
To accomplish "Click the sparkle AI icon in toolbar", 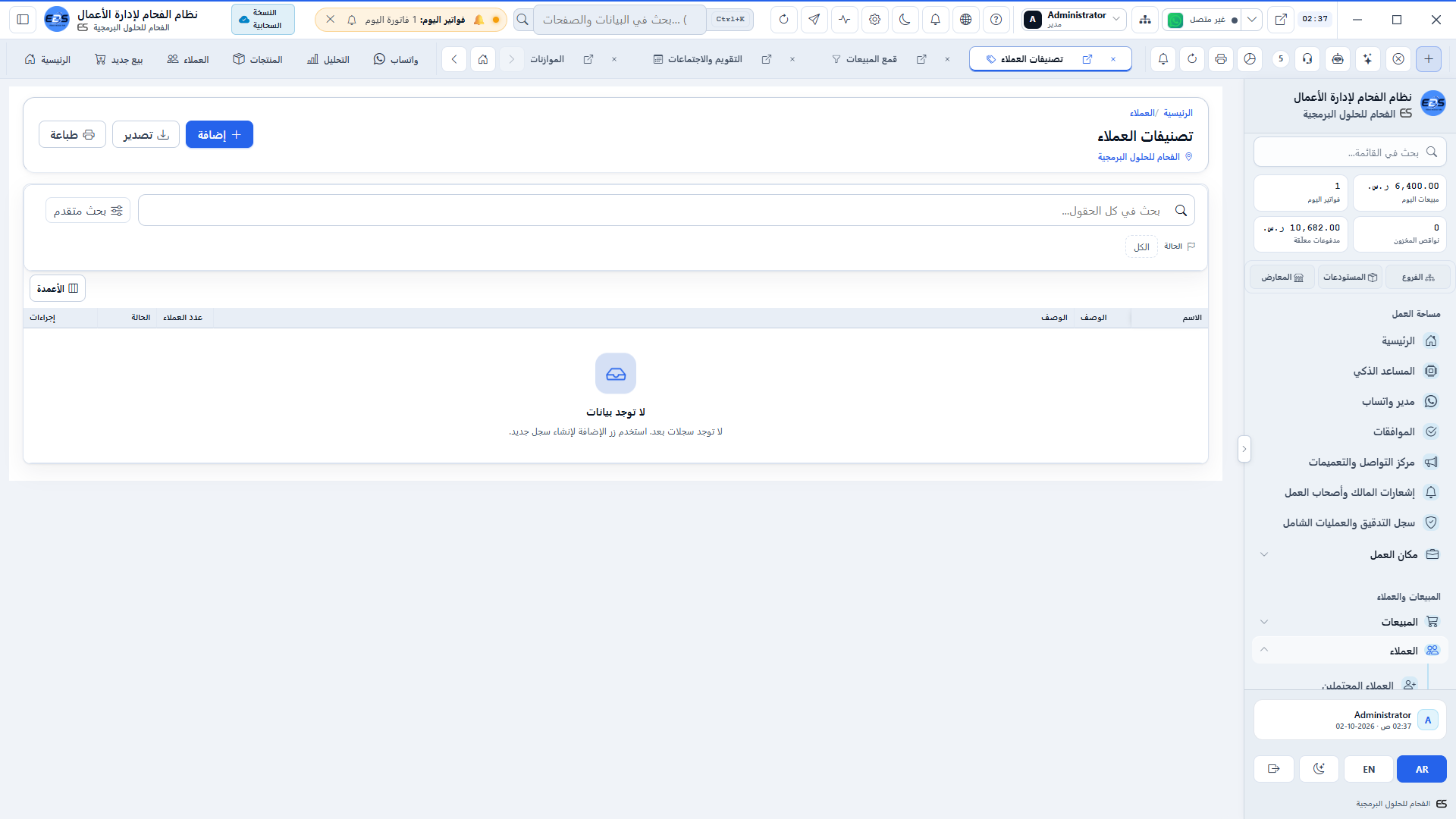I will [x=1367, y=59].
